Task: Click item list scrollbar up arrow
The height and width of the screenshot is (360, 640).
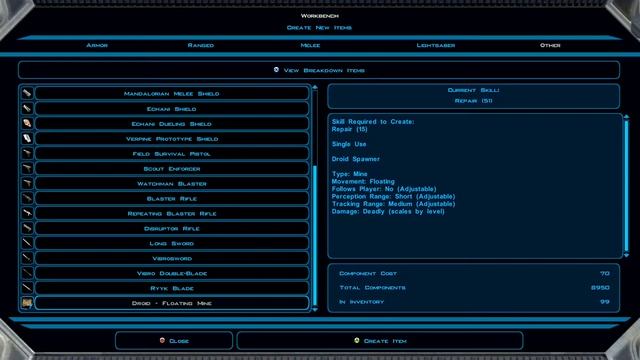Action: [x=315, y=87]
